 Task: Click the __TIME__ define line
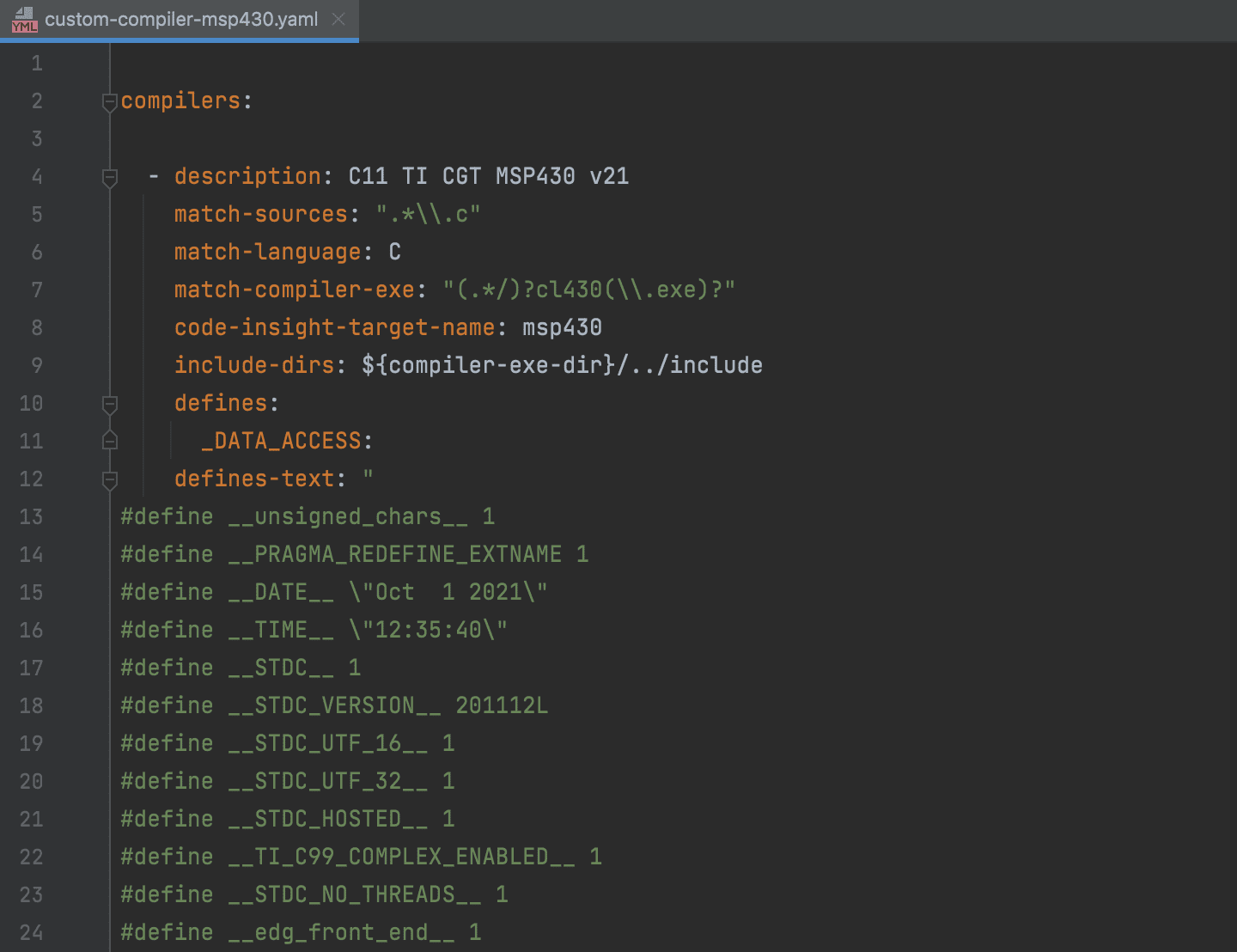[314, 630]
